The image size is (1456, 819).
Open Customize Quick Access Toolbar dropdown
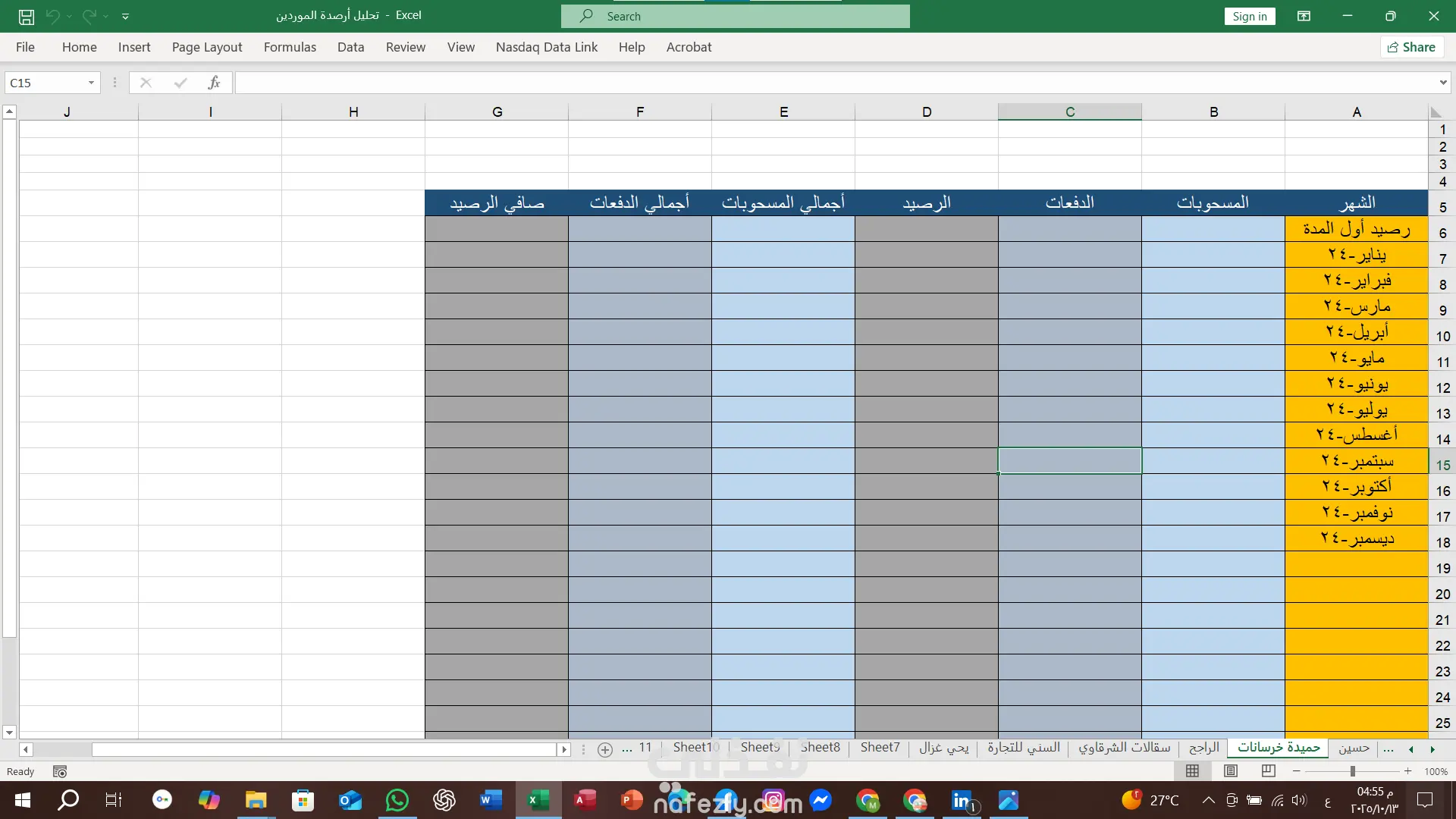(x=125, y=16)
